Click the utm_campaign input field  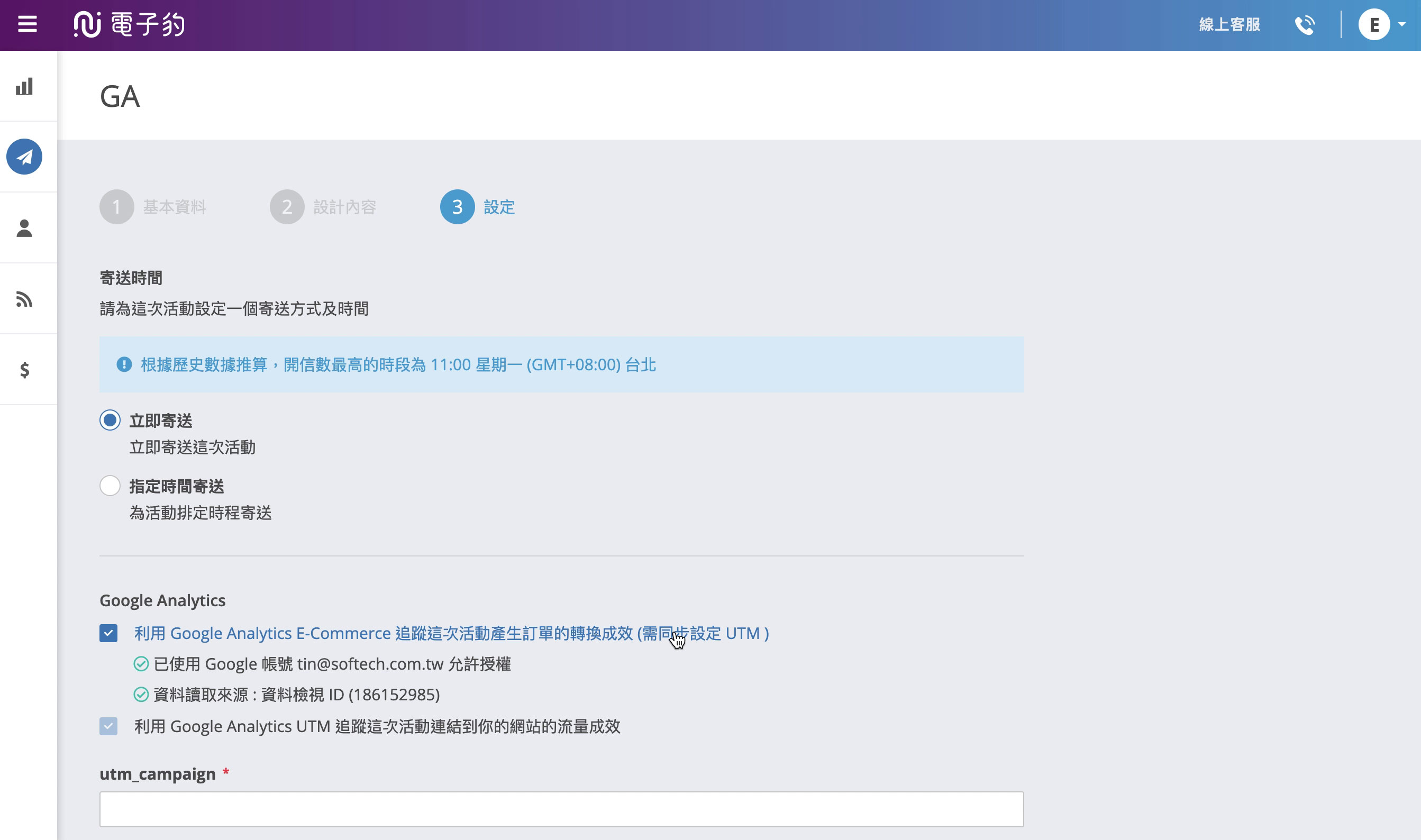click(562, 809)
